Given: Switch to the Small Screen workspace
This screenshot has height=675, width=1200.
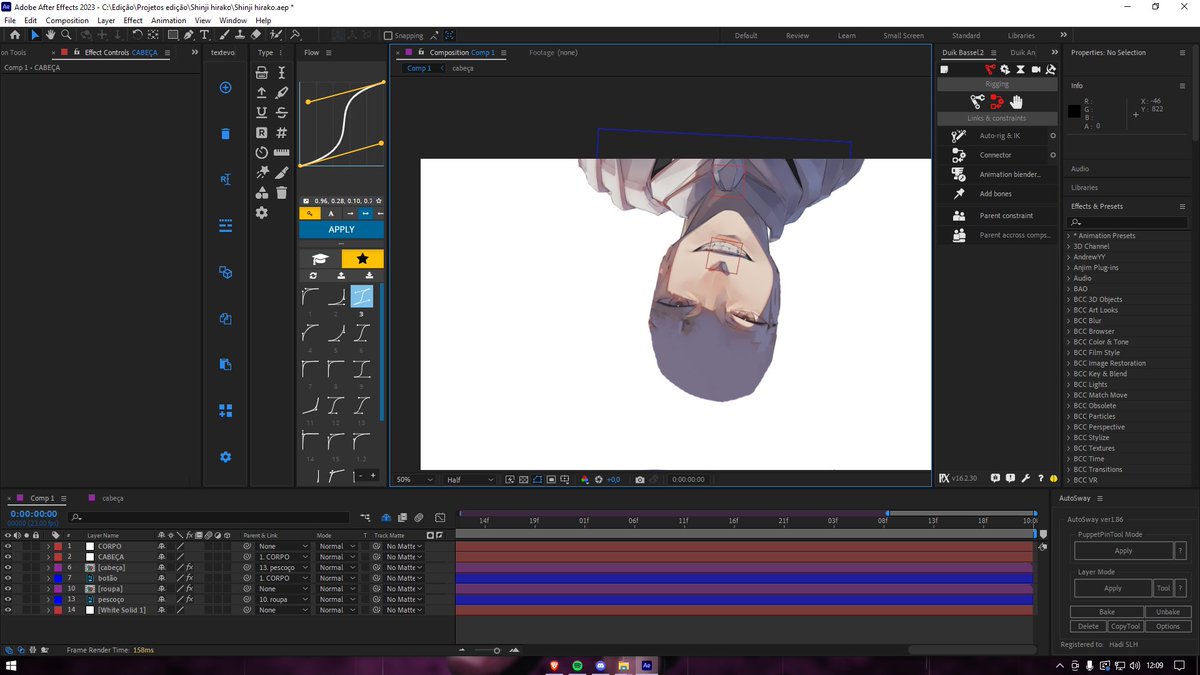Looking at the screenshot, I should tap(903, 36).
